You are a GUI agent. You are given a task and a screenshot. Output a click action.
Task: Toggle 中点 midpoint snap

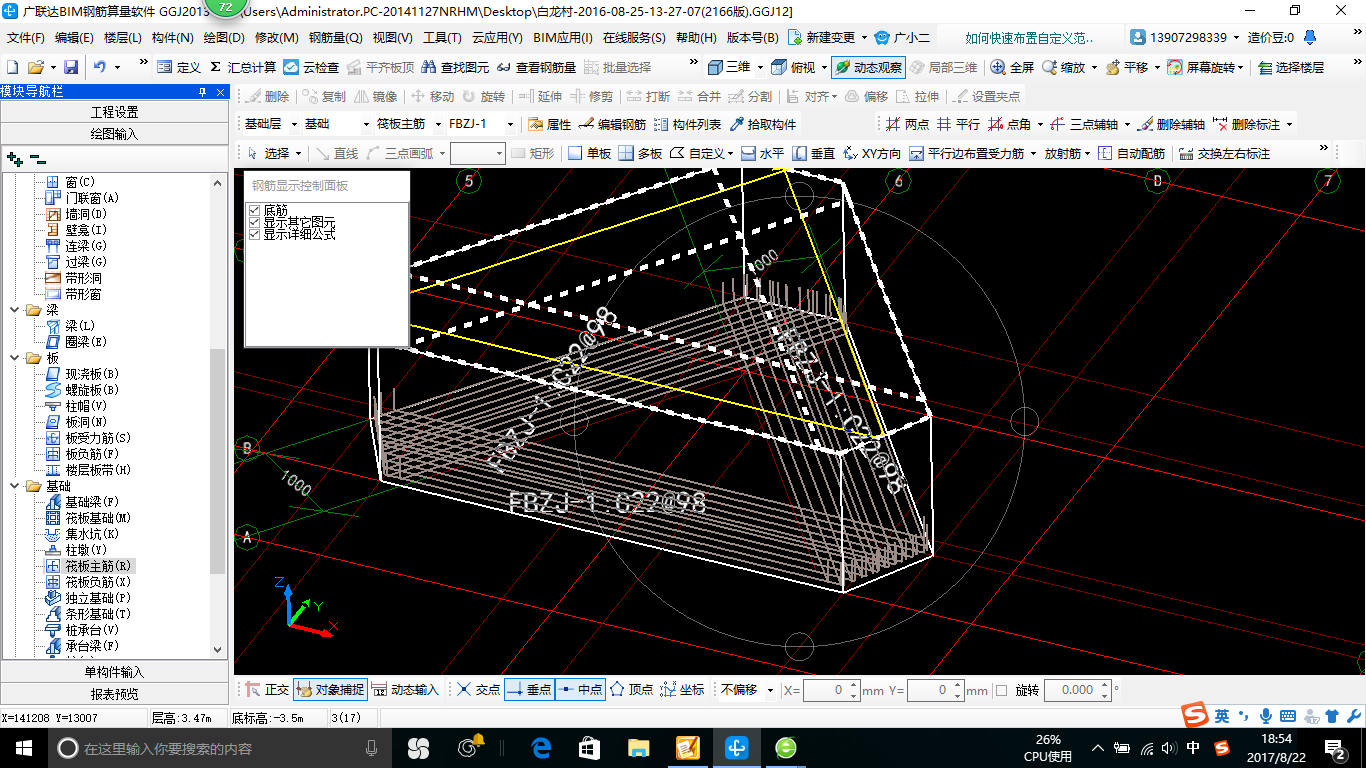point(580,690)
